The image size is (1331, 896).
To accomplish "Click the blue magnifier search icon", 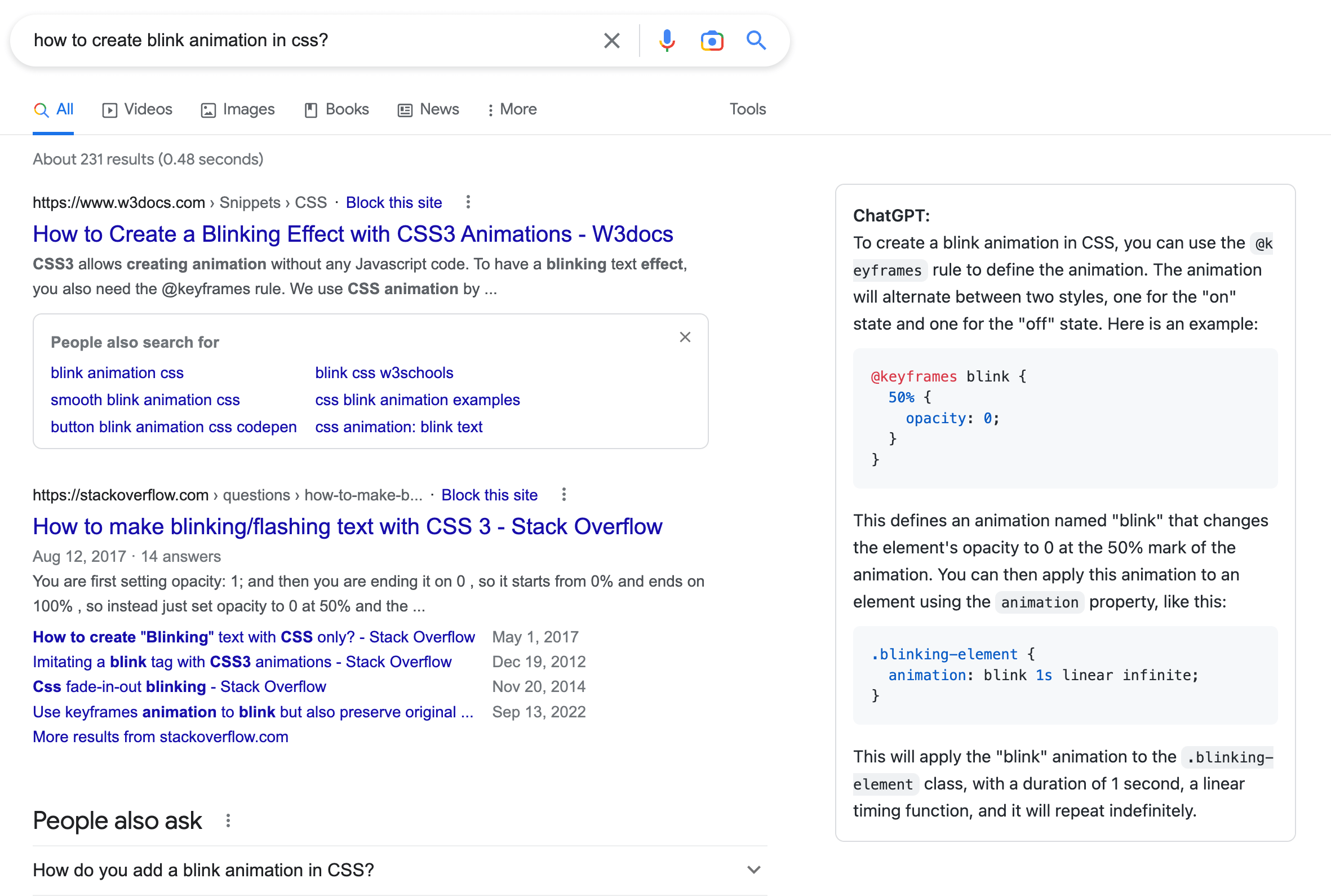I will click(756, 41).
